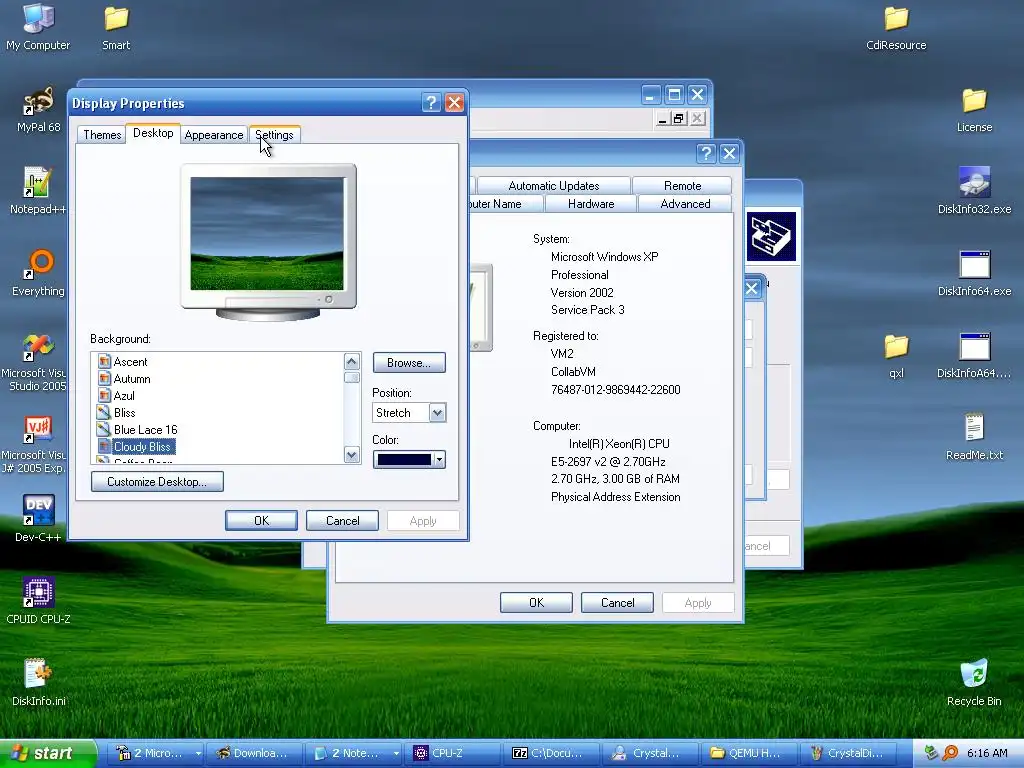Select the DiskInfoA64 desktop icon
Image resolution: width=1024 pixels, height=768 pixels.
974,355
